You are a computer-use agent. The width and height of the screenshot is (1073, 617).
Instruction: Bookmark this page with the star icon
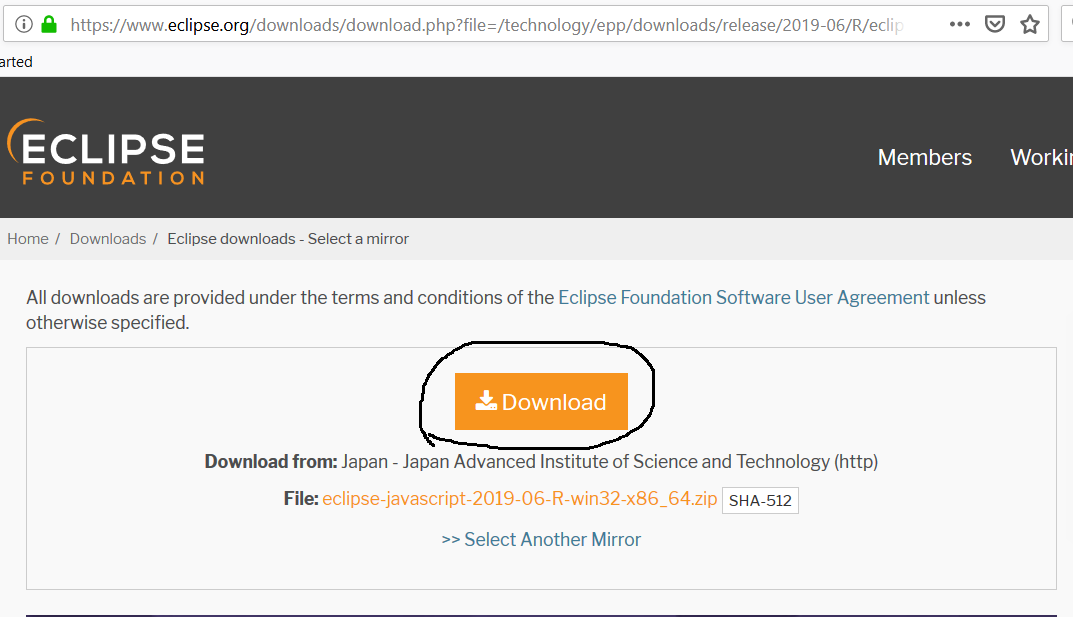[1029, 25]
